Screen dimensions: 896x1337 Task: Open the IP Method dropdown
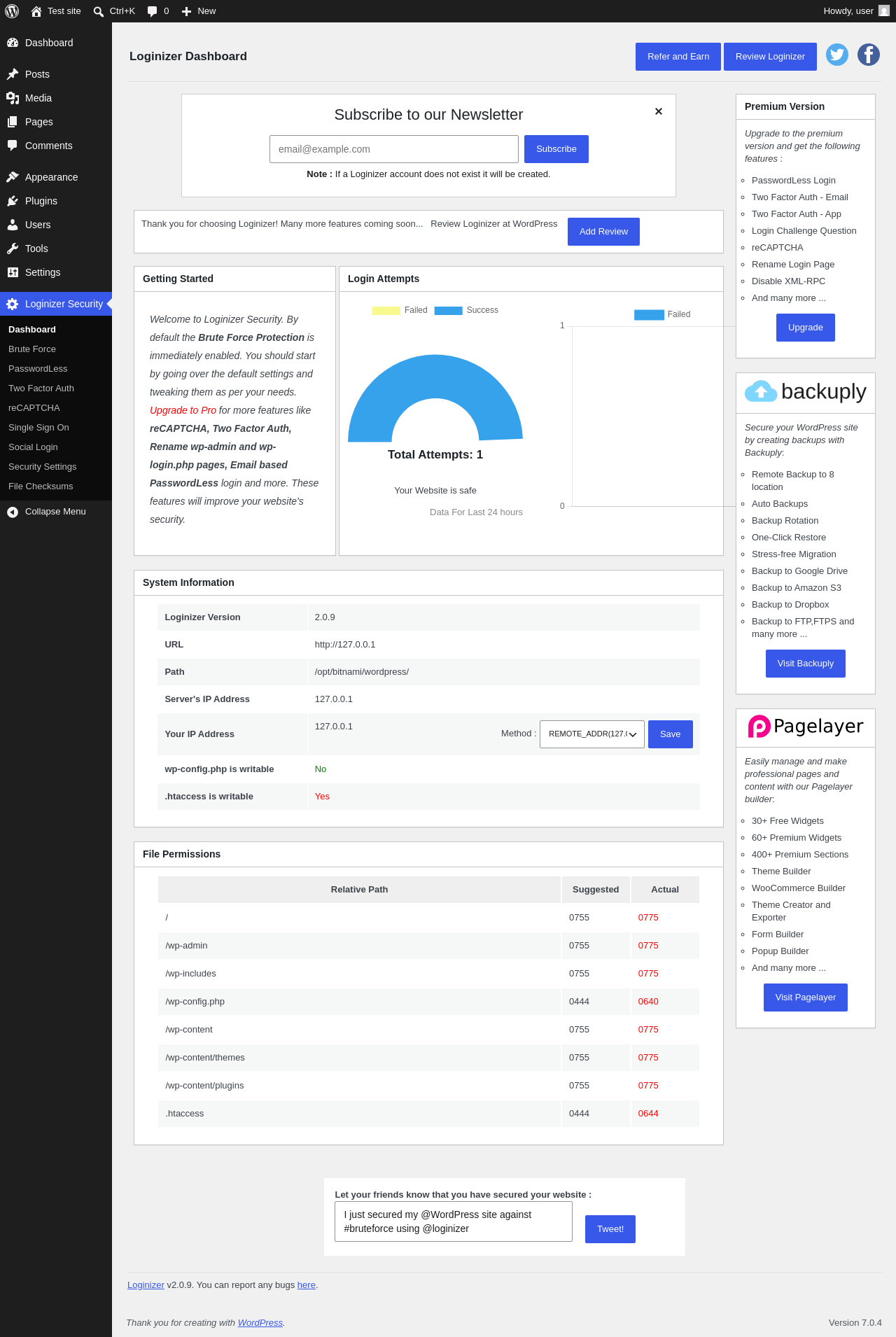coord(592,734)
